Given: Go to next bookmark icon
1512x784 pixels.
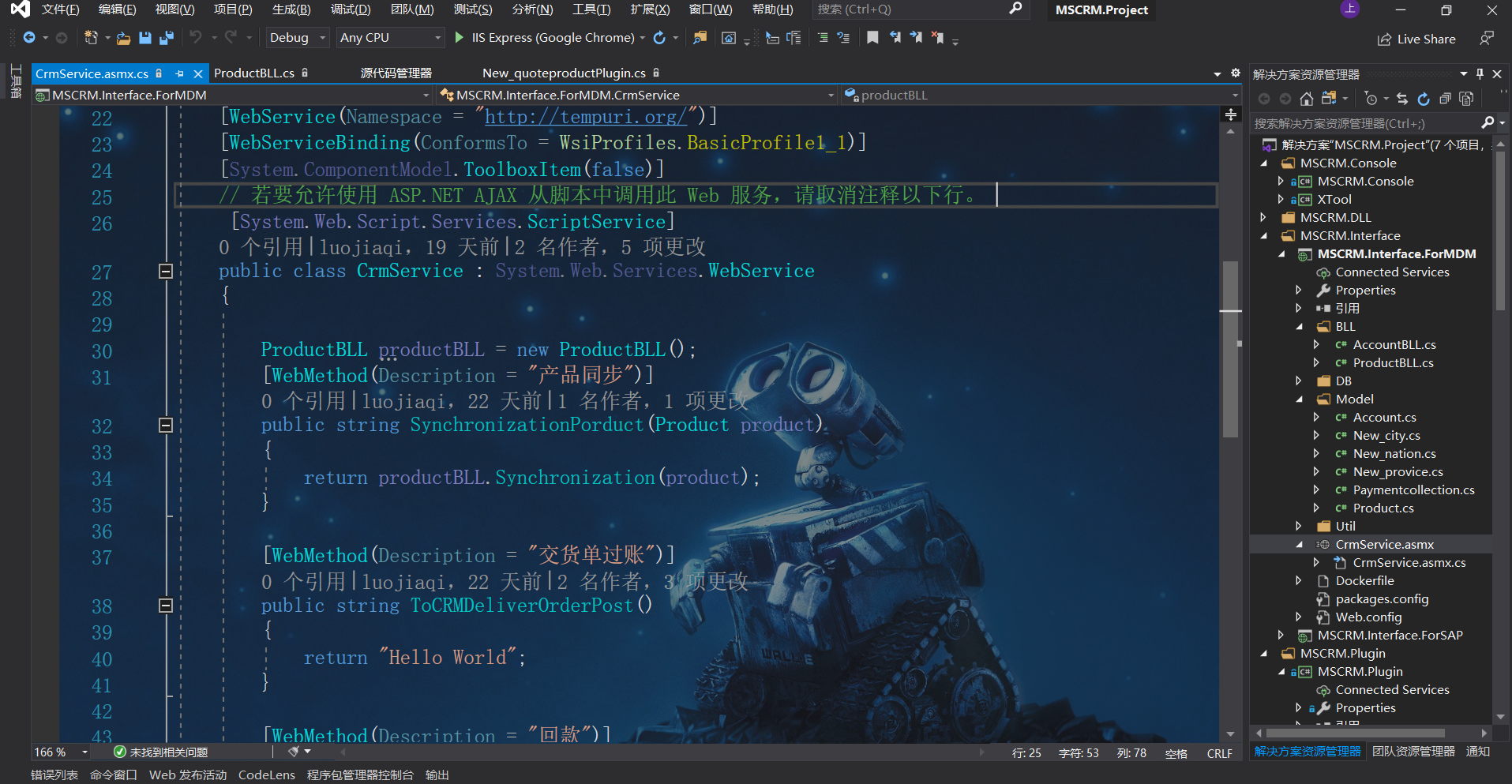Looking at the screenshot, I should coord(916,37).
